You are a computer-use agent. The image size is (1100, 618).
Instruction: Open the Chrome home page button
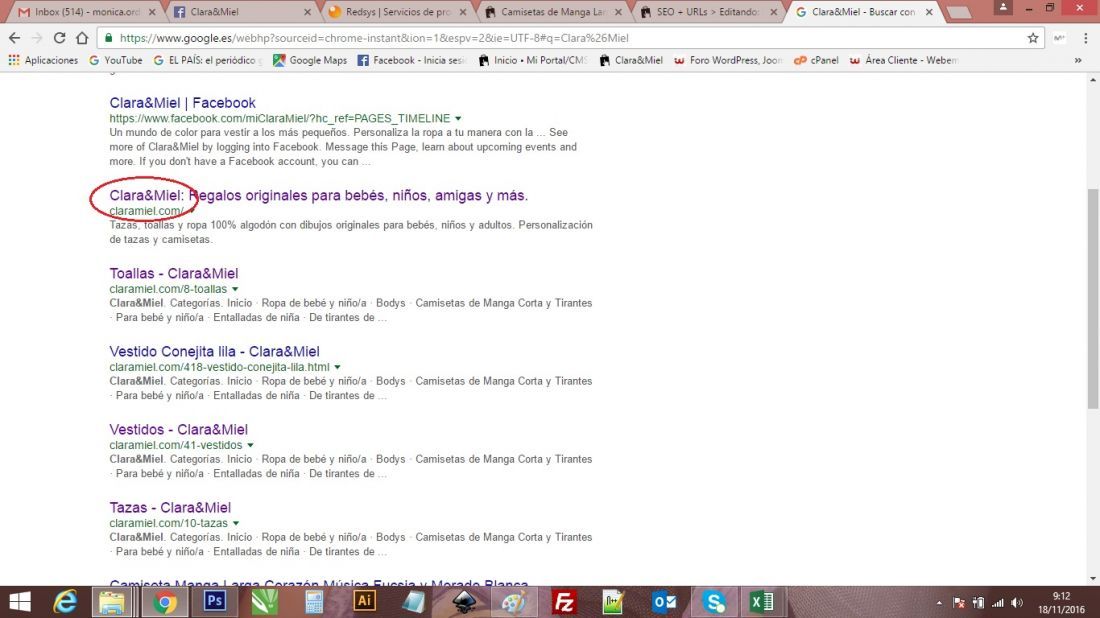(82, 38)
